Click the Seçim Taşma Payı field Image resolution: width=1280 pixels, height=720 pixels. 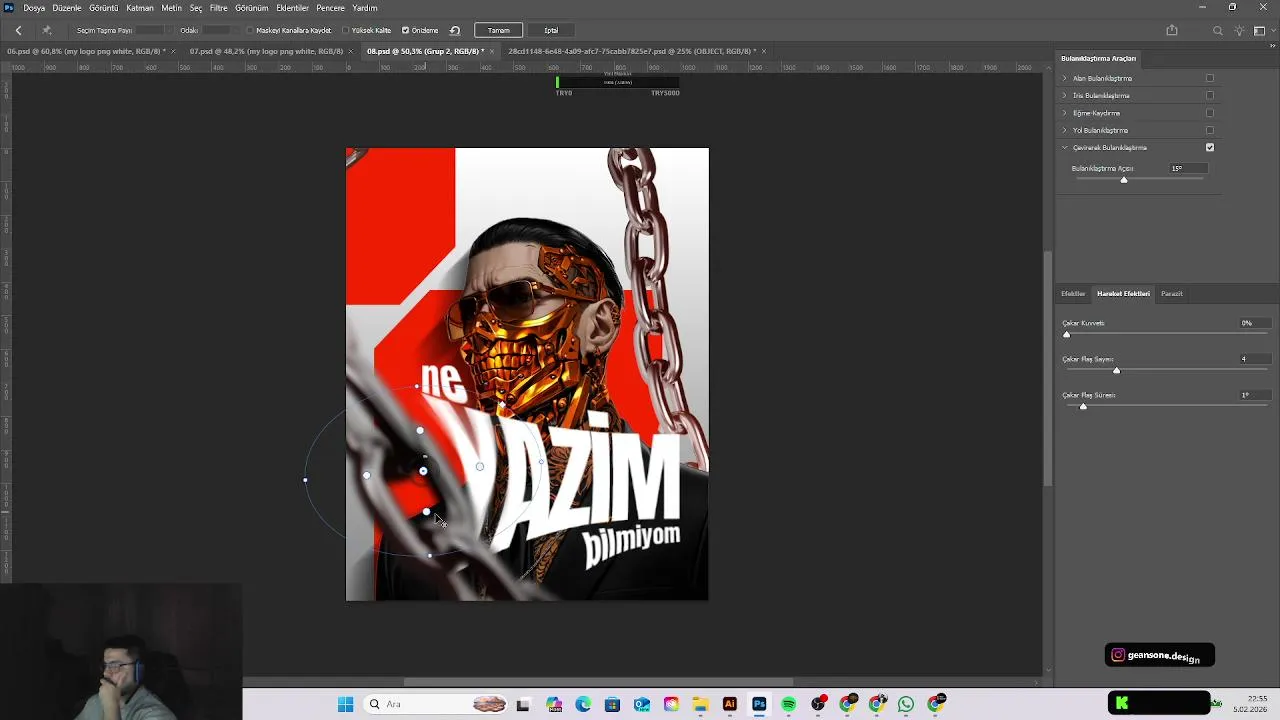click(x=148, y=30)
